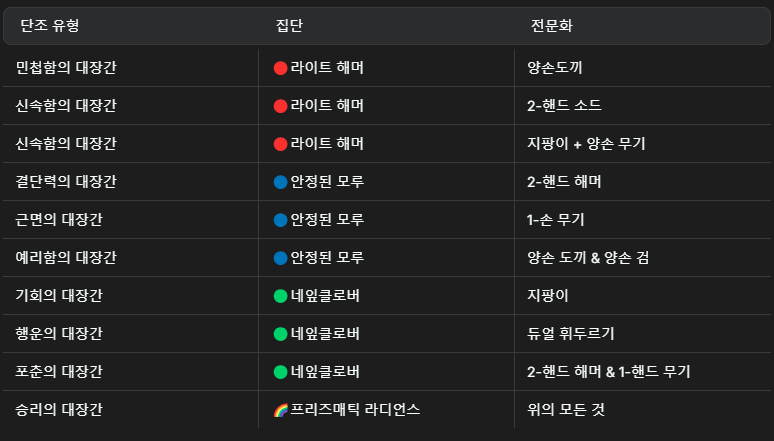This screenshot has height=441, width=774.
Task: Click the blue circle in the 예리함의 대장간 row
Action: (280, 258)
